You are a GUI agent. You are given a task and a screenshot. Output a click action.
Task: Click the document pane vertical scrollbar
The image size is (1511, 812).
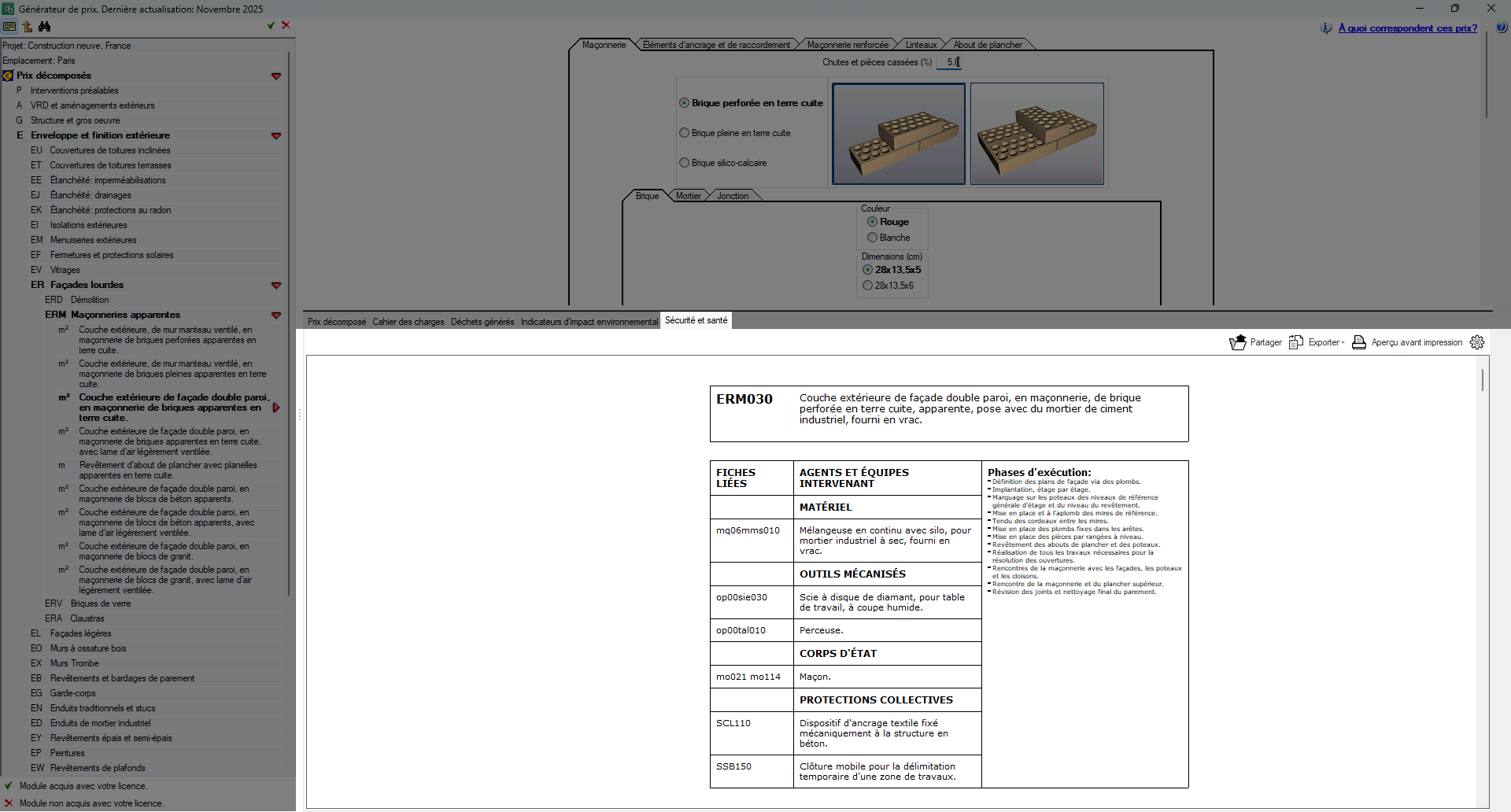(x=1483, y=380)
